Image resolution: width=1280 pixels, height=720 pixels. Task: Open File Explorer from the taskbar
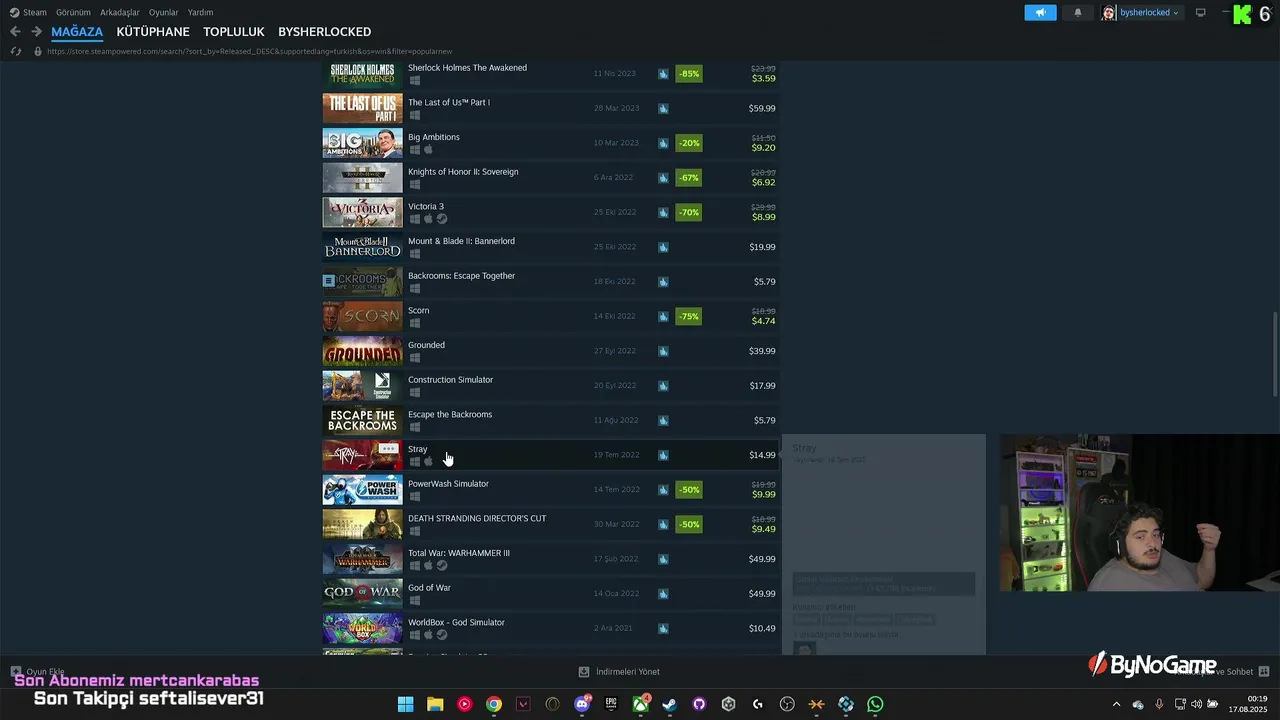[x=435, y=704]
